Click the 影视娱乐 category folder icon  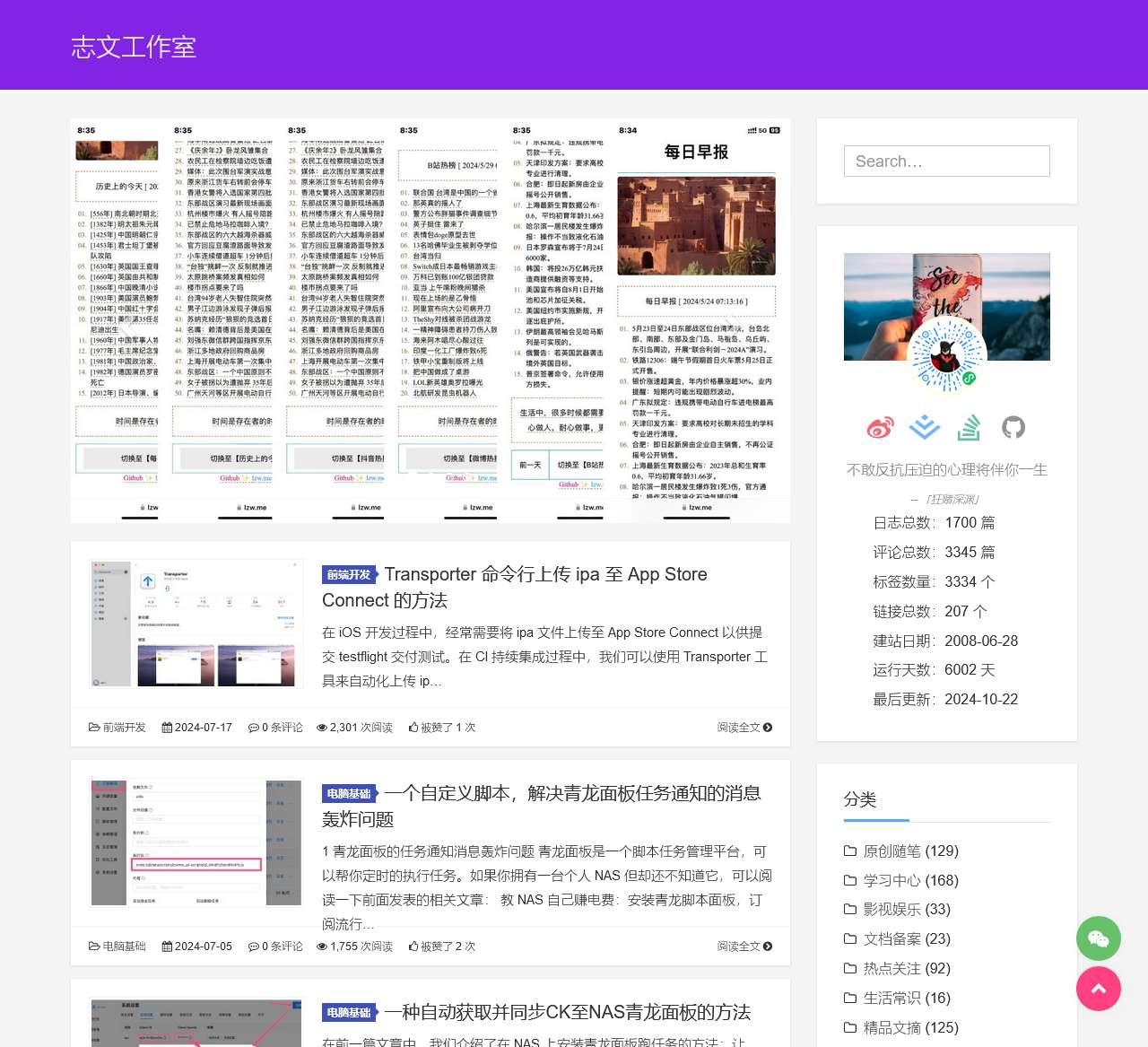(850, 909)
